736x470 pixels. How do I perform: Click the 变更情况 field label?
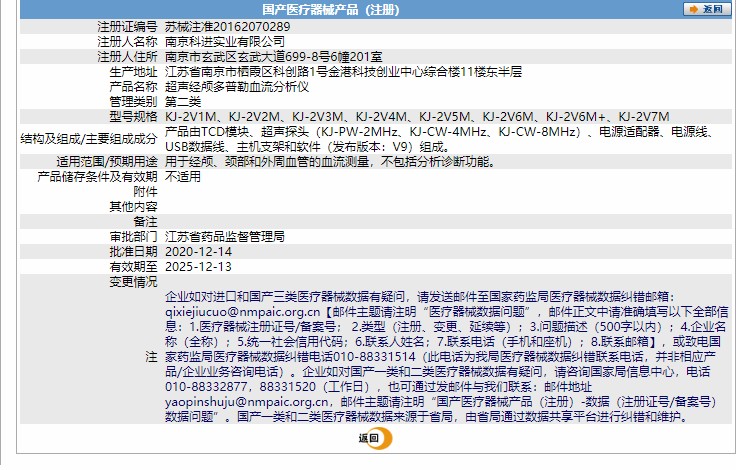point(133,282)
